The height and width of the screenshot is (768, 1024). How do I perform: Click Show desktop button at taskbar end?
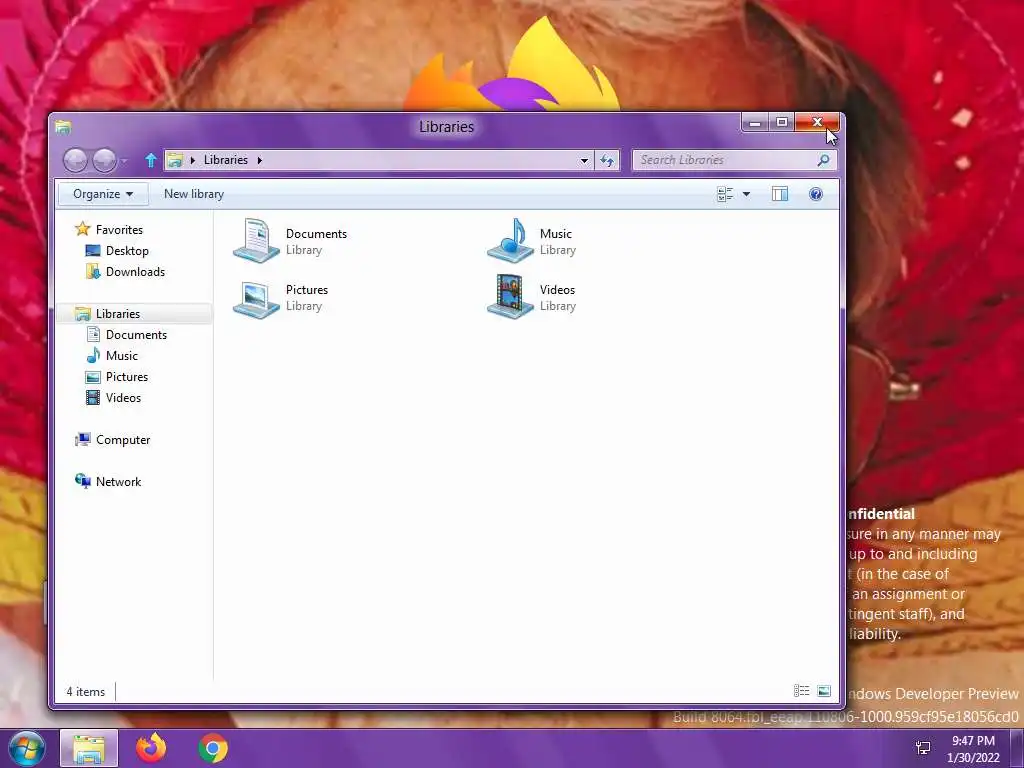[1017, 748]
